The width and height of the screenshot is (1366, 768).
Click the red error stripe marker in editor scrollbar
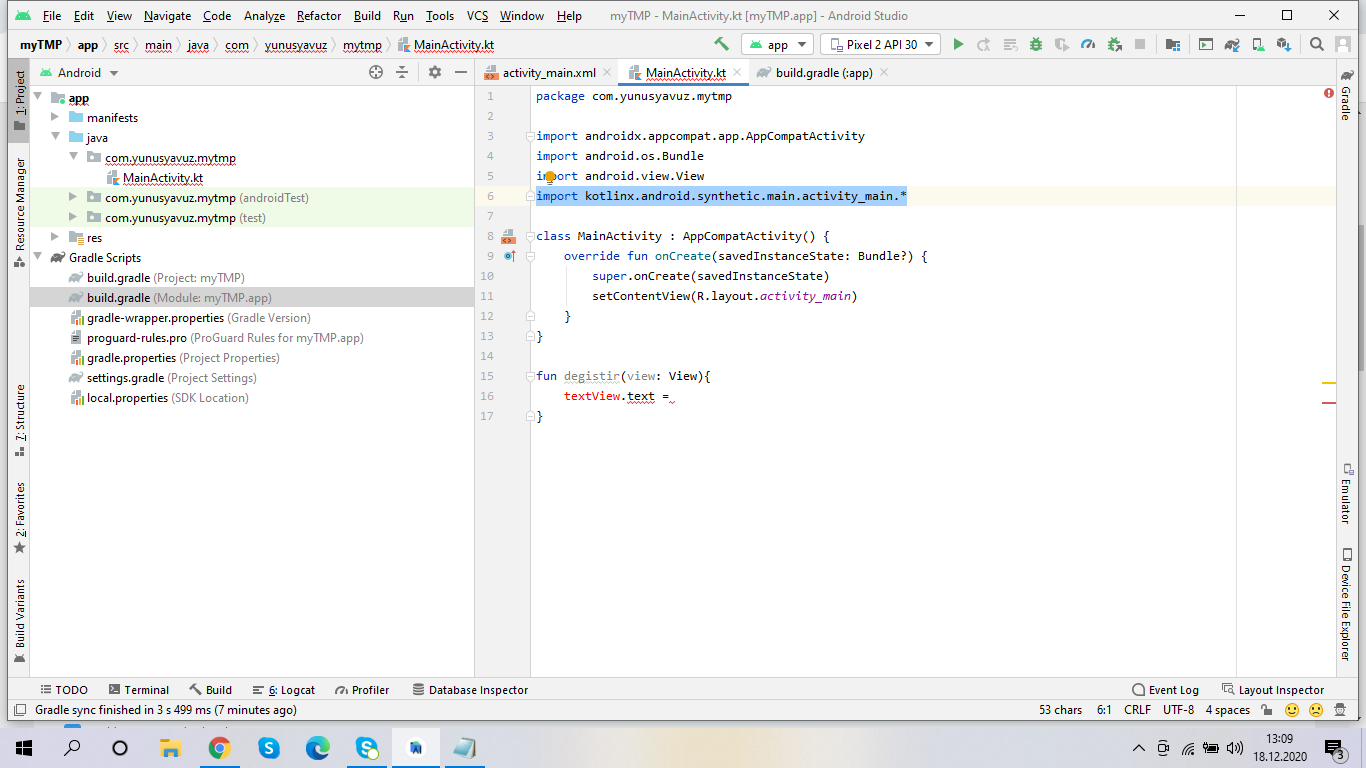tap(1329, 403)
